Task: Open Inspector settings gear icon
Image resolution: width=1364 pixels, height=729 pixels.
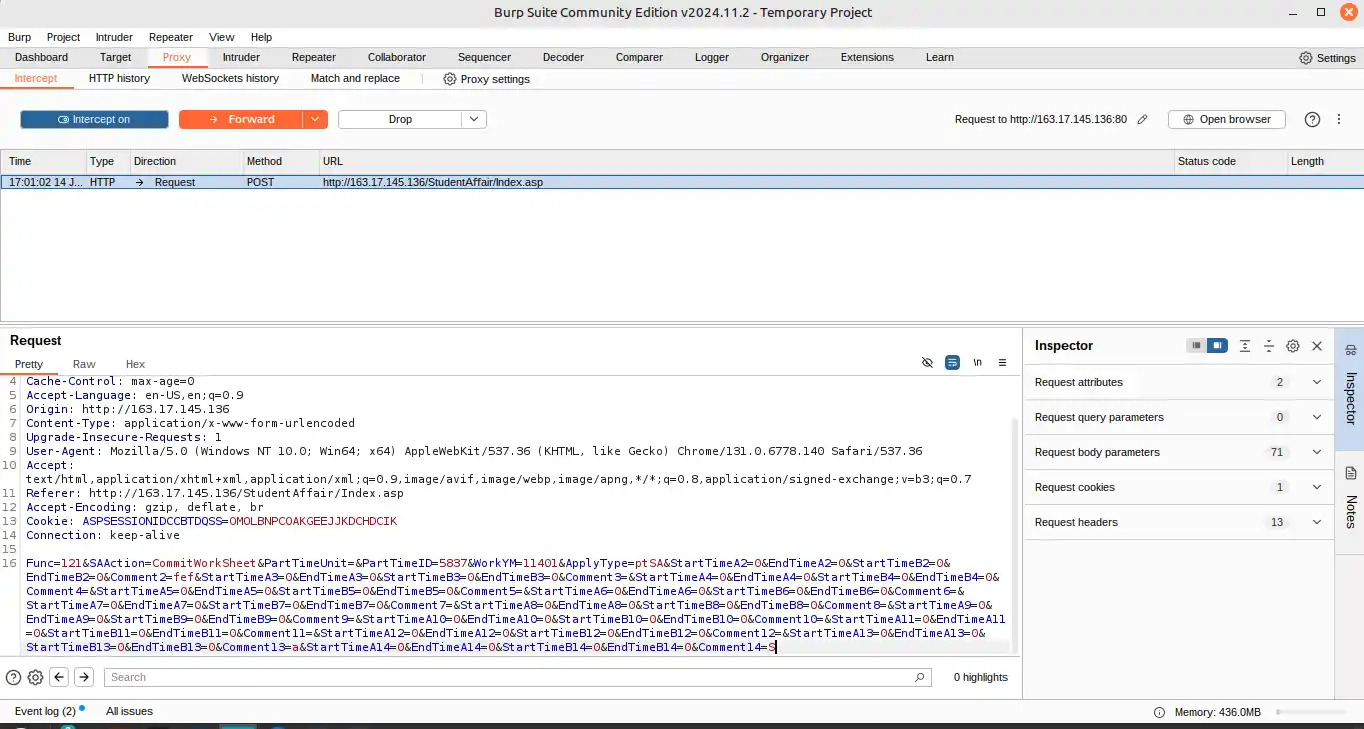Action: (x=1293, y=346)
